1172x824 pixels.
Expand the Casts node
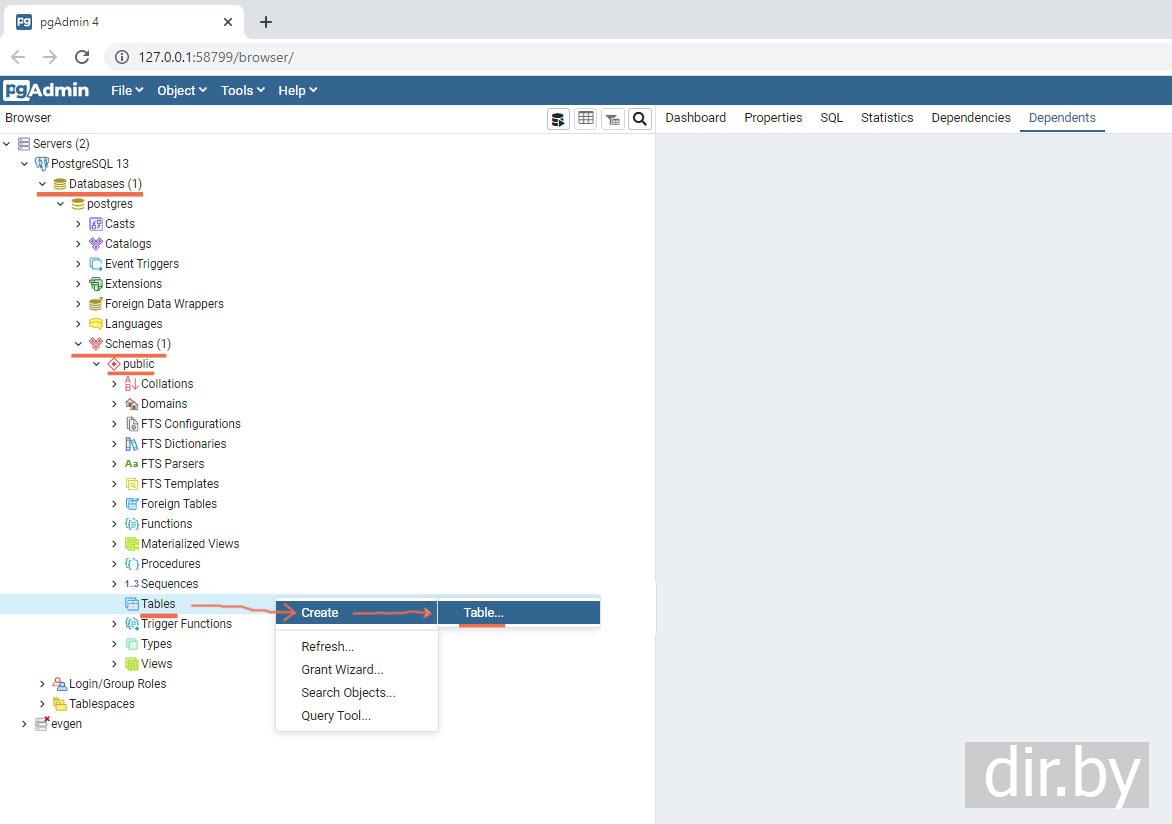(x=78, y=224)
